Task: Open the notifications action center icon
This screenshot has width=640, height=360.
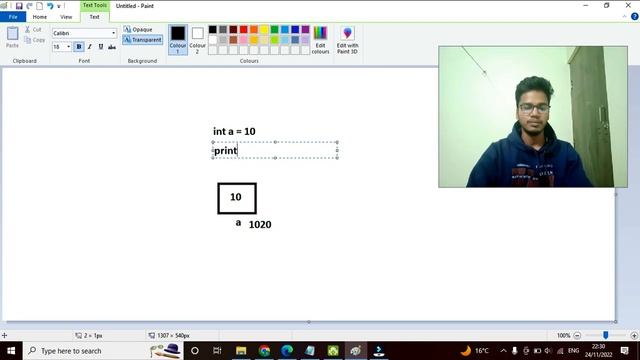Action: [x=624, y=351]
